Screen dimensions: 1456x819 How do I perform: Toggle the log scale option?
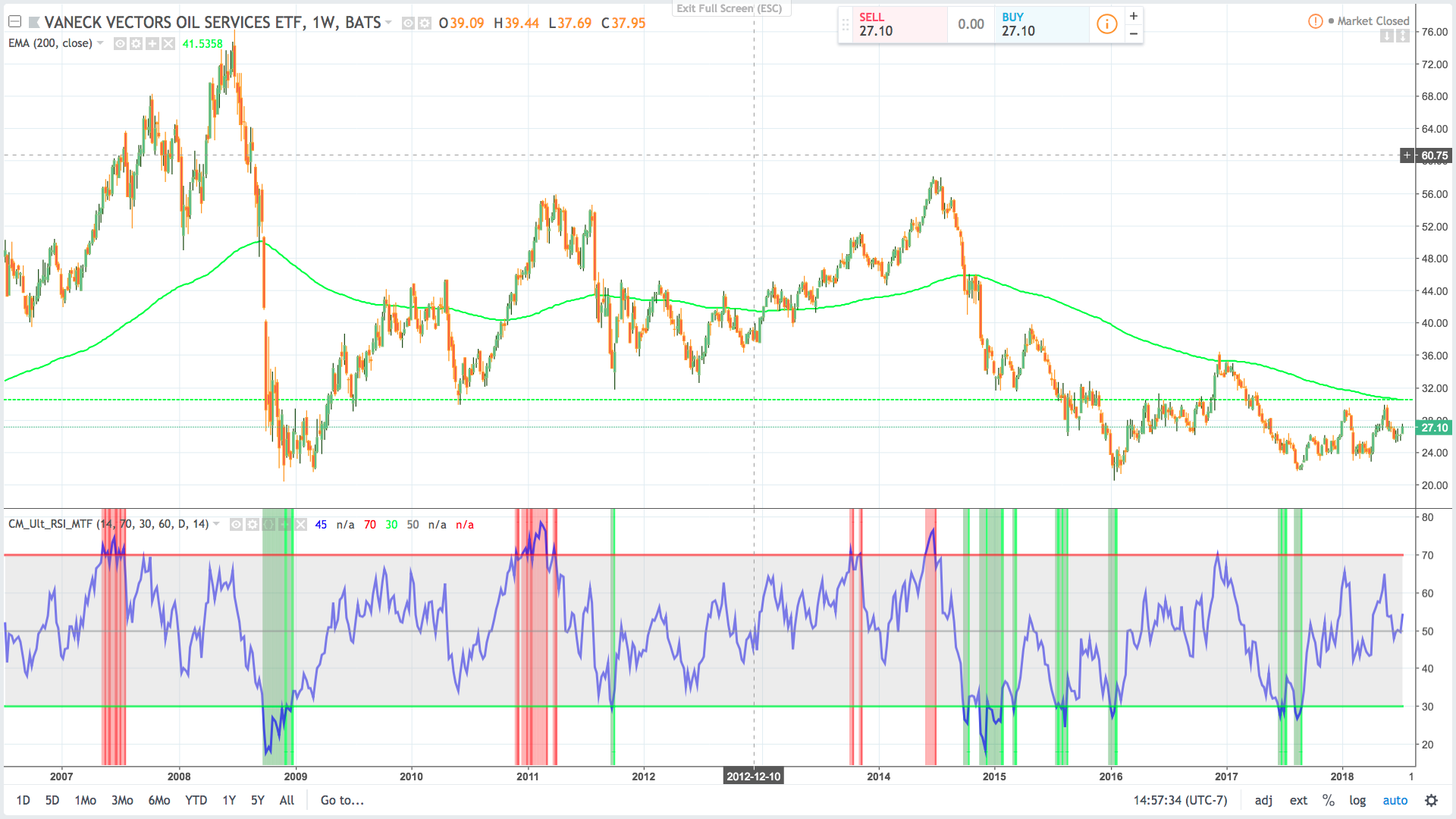coord(1357,801)
